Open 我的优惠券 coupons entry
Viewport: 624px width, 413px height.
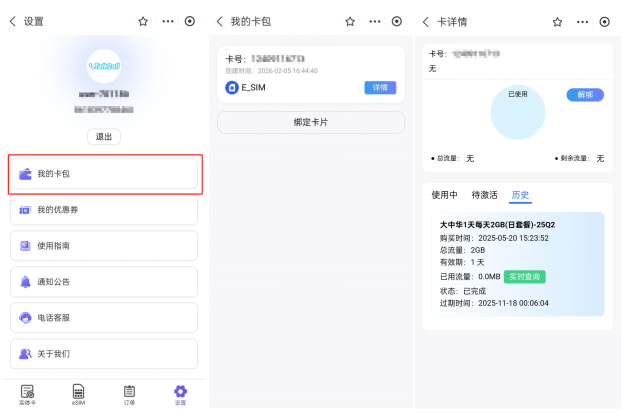tap(104, 210)
